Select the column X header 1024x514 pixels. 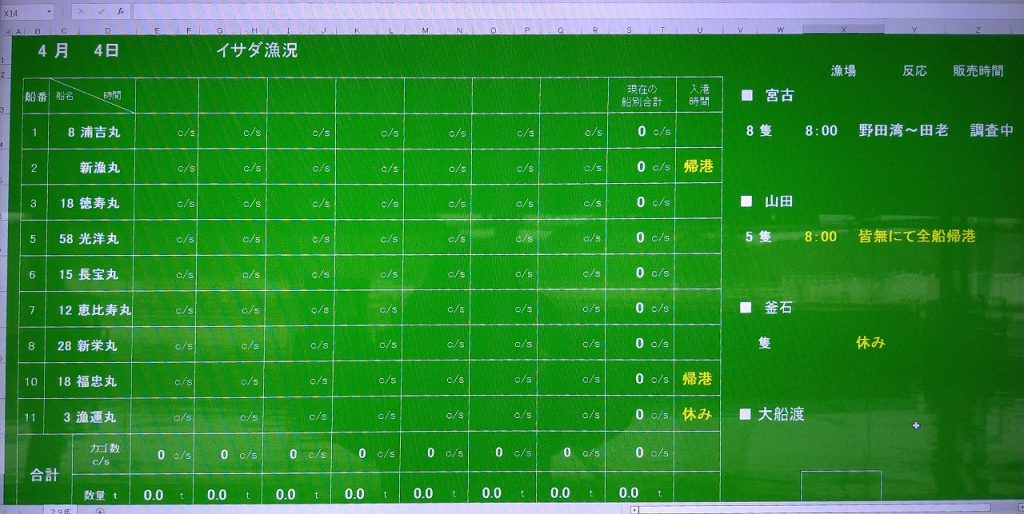coord(845,30)
